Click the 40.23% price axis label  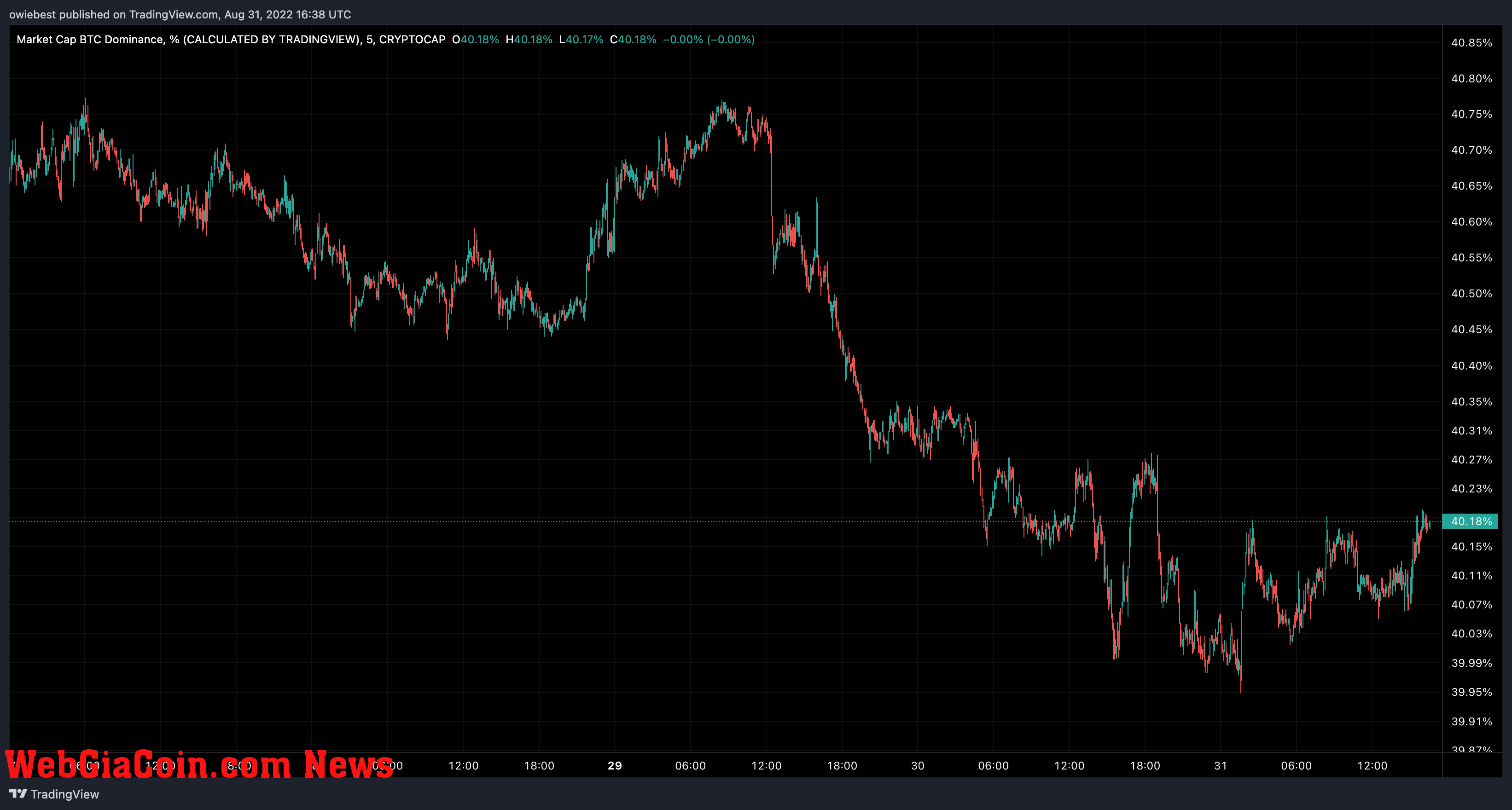1471,488
